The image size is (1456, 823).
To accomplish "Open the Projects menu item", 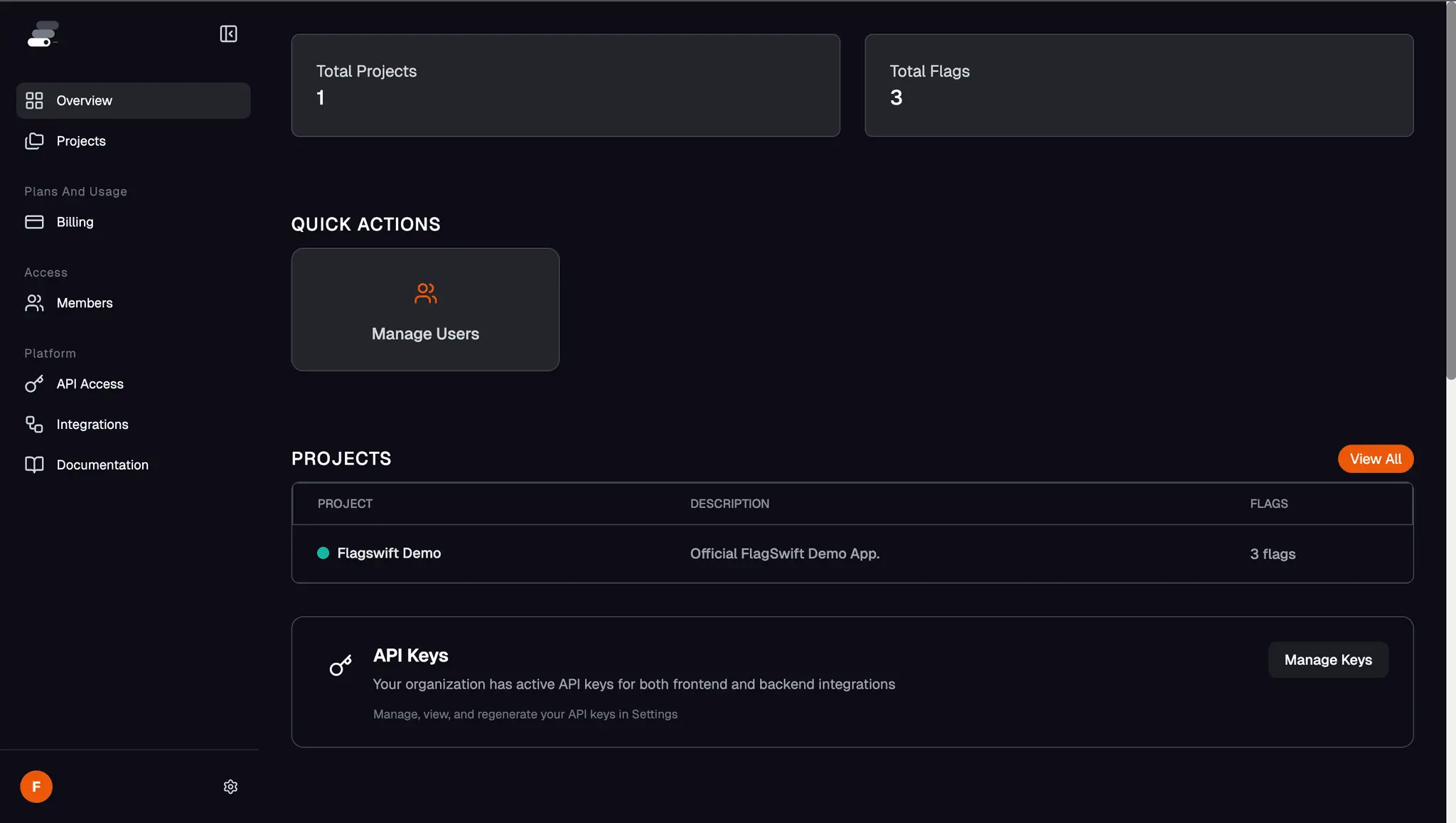I will [x=134, y=141].
